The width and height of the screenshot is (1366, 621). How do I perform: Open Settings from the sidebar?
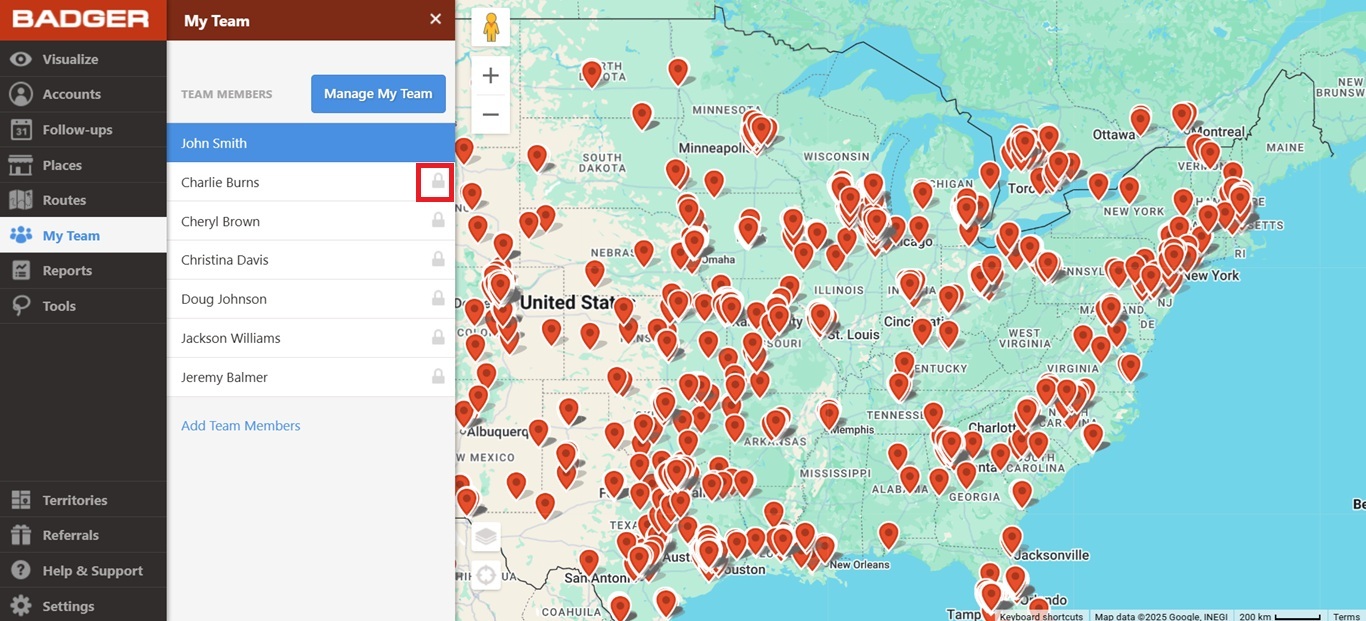68,606
